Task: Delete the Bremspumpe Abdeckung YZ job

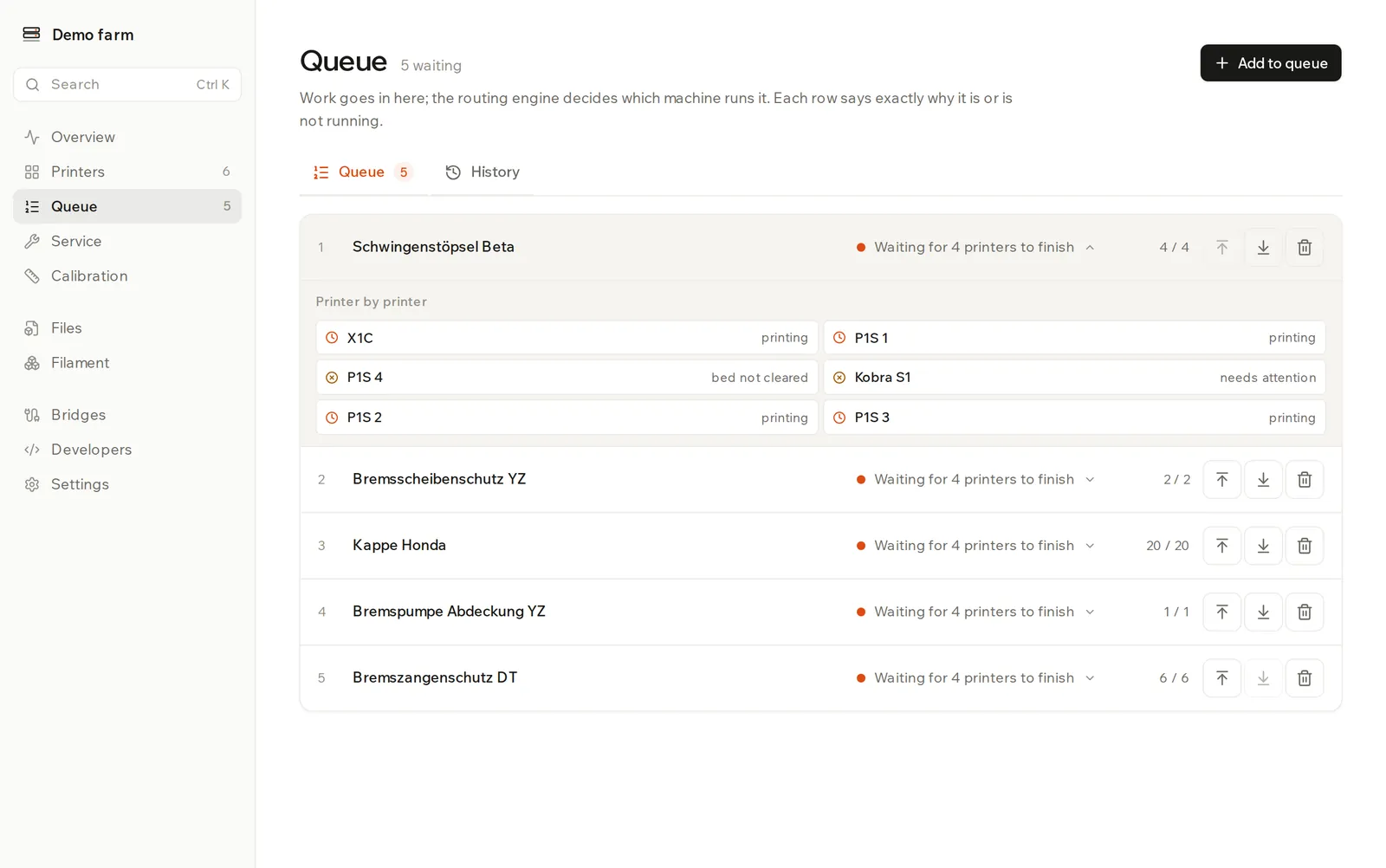Action: [x=1305, y=612]
